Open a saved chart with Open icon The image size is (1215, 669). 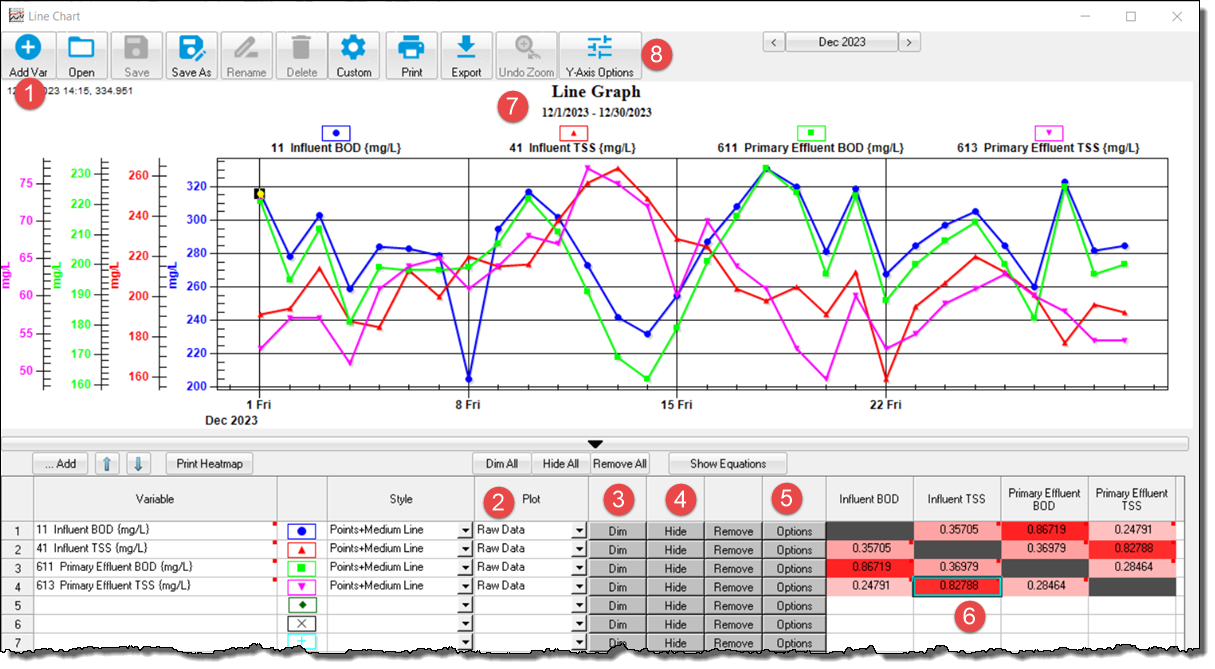82,56
